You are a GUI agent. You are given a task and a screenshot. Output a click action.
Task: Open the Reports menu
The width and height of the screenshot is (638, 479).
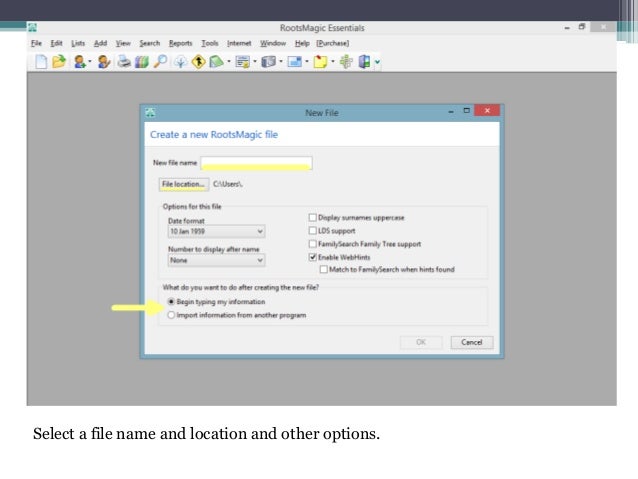181,43
